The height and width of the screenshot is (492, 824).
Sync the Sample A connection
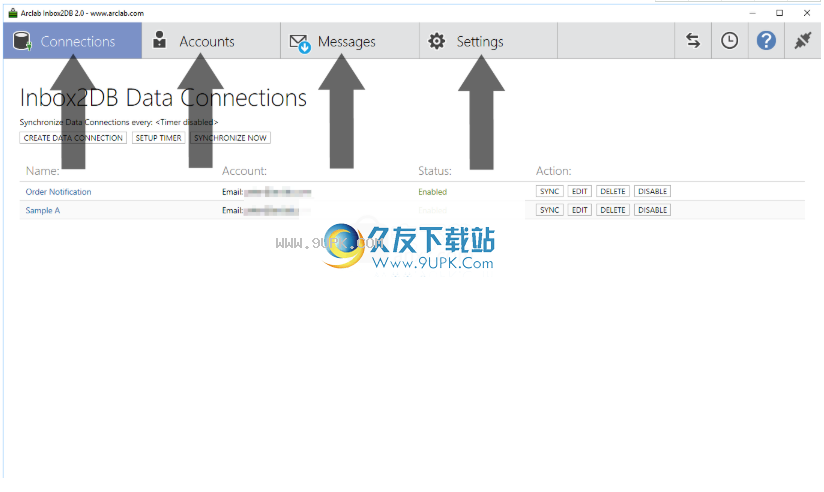pos(550,210)
